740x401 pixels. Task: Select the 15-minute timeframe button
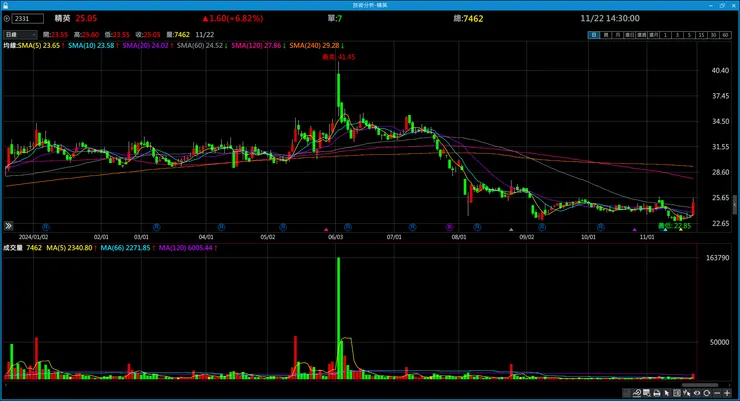point(701,35)
